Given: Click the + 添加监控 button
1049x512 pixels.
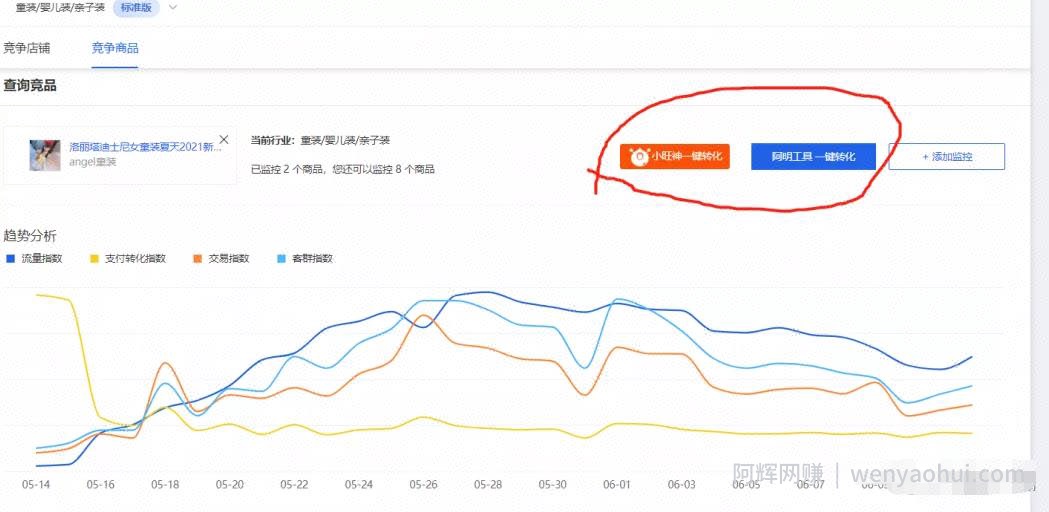Looking at the screenshot, I should 947,156.
